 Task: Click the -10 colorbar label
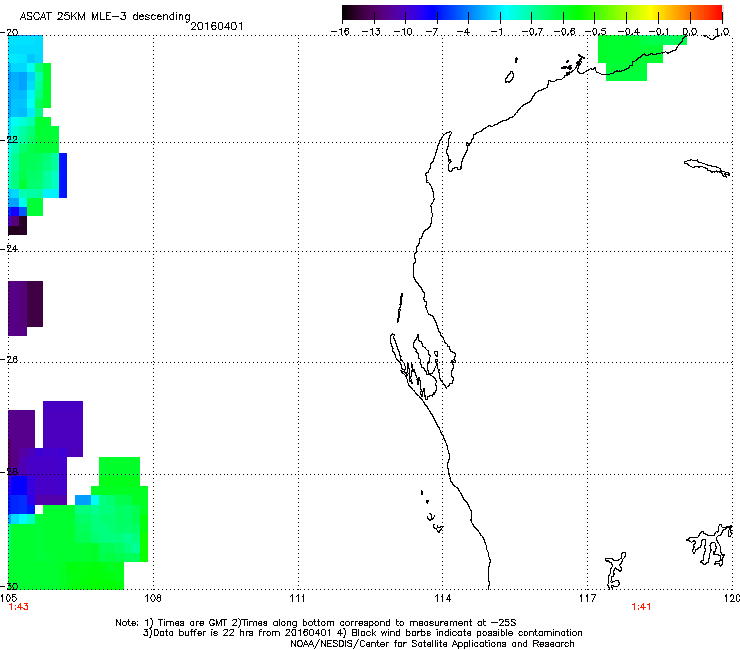(403, 32)
